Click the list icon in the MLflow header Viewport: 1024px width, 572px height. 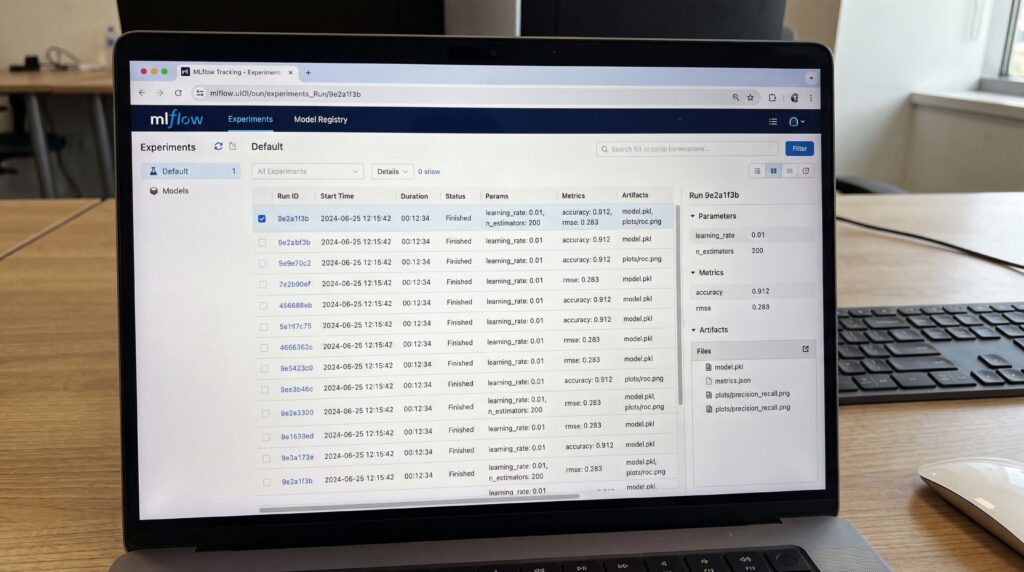pyautogui.click(x=773, y=121)
